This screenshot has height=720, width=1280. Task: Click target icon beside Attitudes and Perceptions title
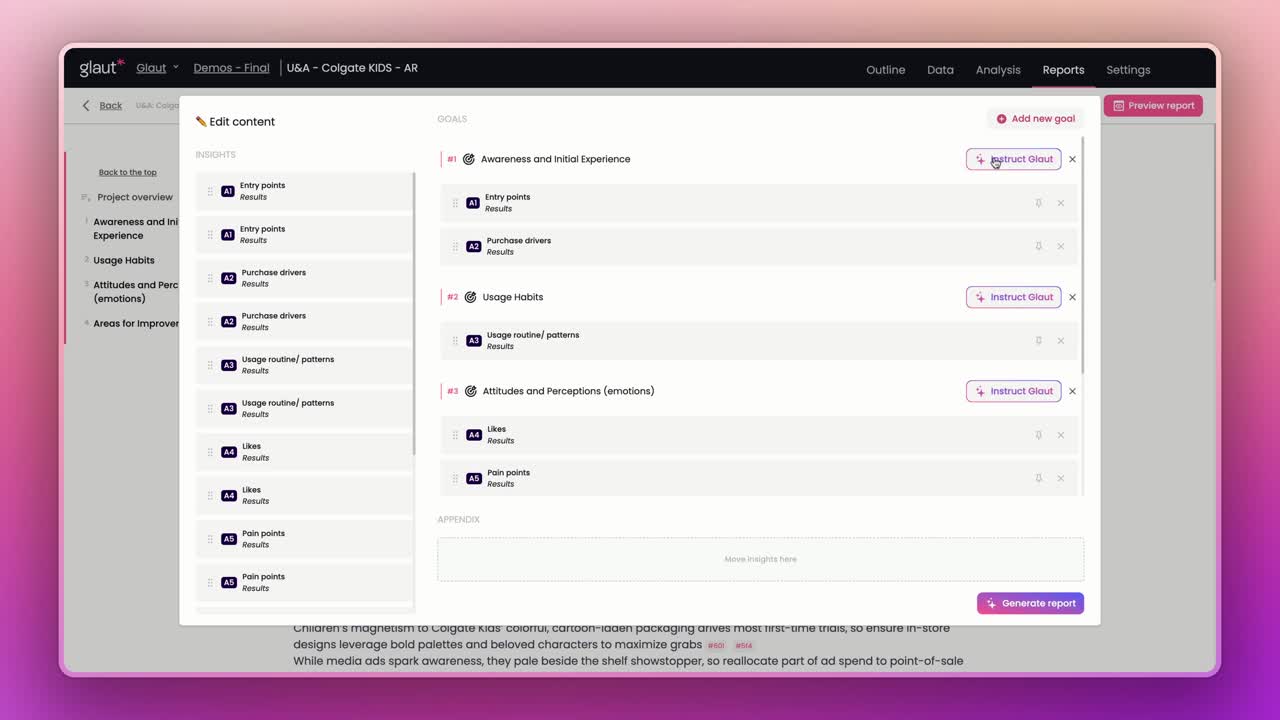pyautogui.click(x=471, y=391)
